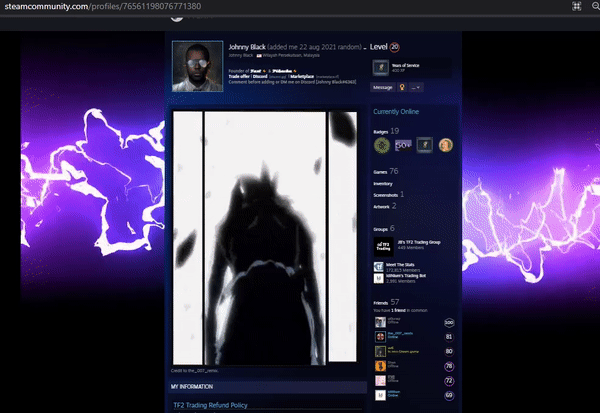Click the QR code icon in address bar
This screenshot has width=600, height=413.
[576, 6]
